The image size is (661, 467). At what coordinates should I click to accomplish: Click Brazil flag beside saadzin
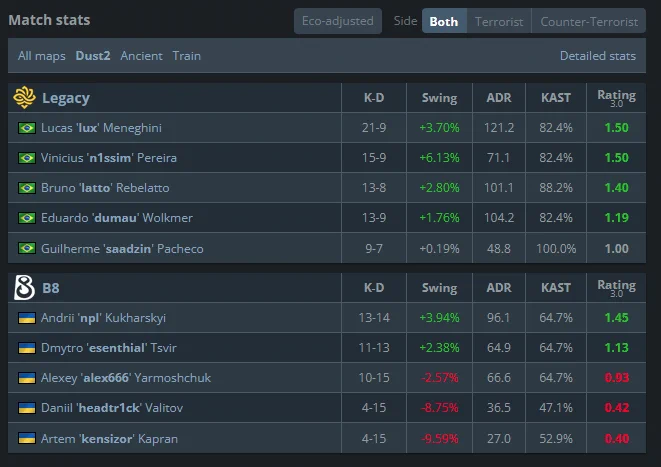(27, 249)
